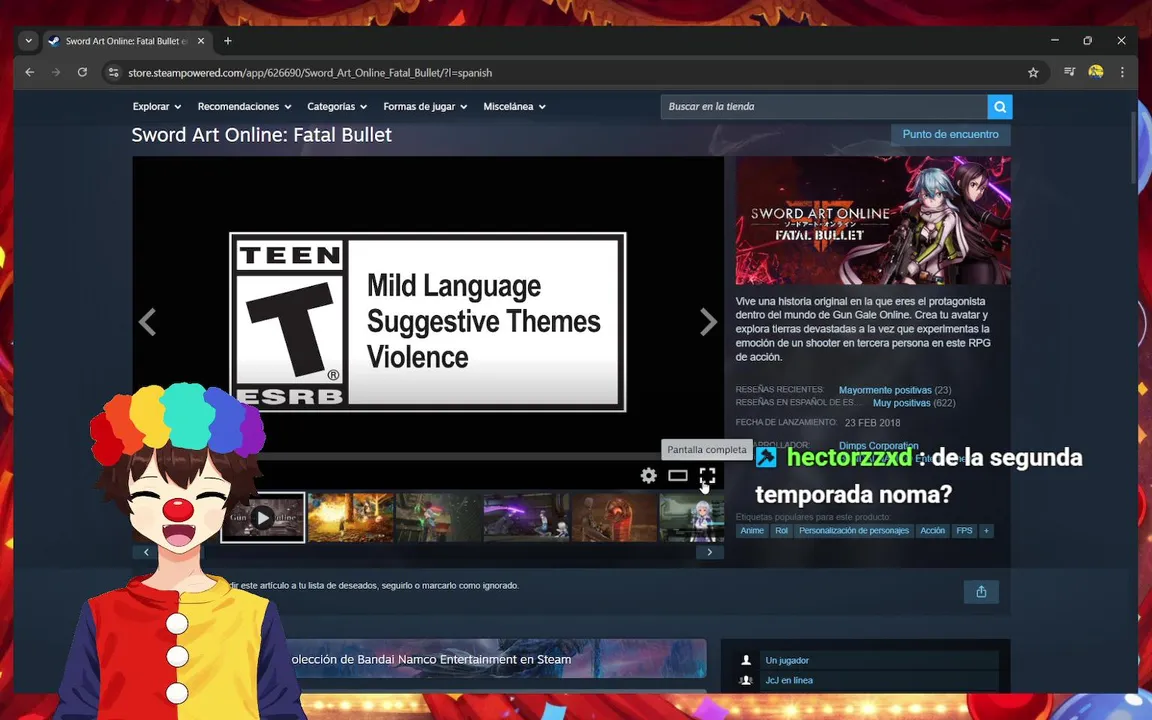This screenshot has width=1152, height=720.
Task: Toggle theater mode in video player
Action: pyautogui.click(x=677, y=475)
